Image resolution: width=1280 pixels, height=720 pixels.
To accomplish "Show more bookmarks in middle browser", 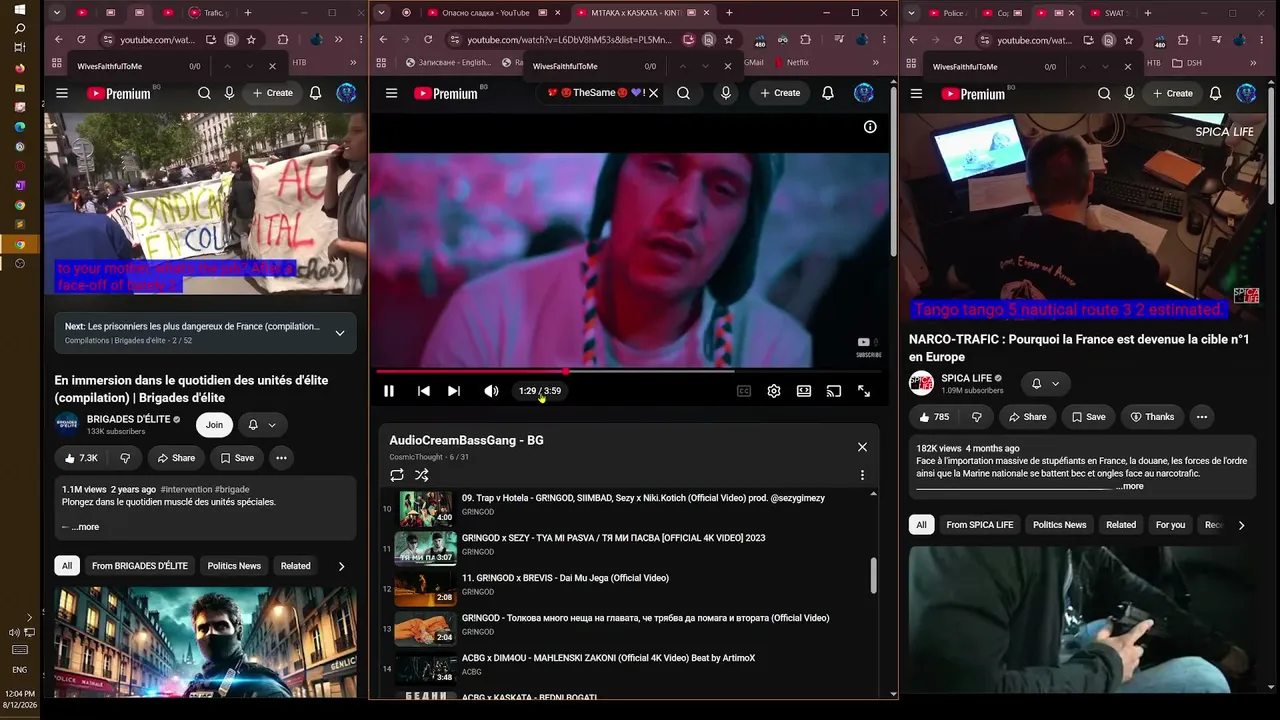I will coord(876,62).
